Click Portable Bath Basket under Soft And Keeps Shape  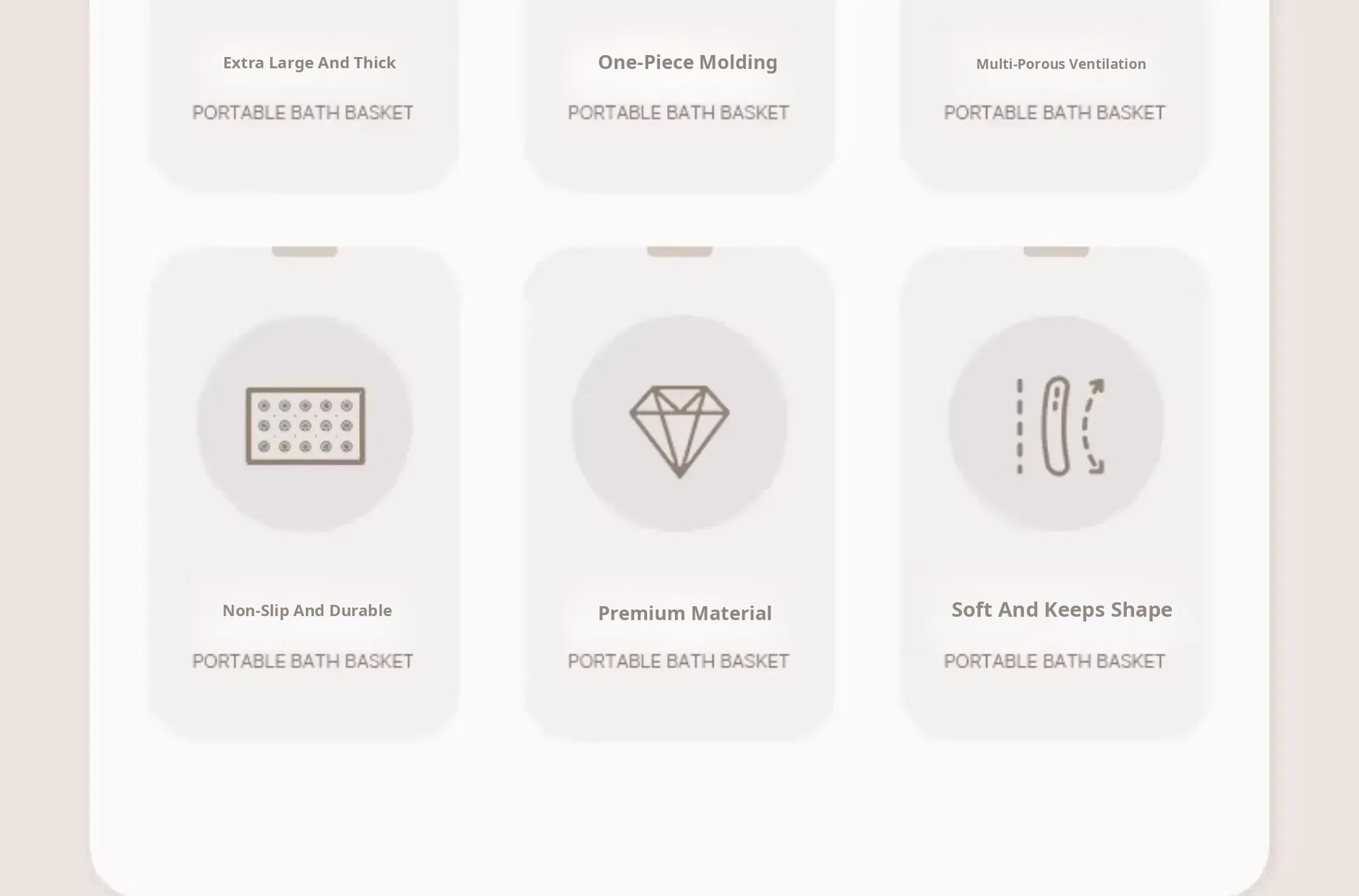click(1054, 661)
